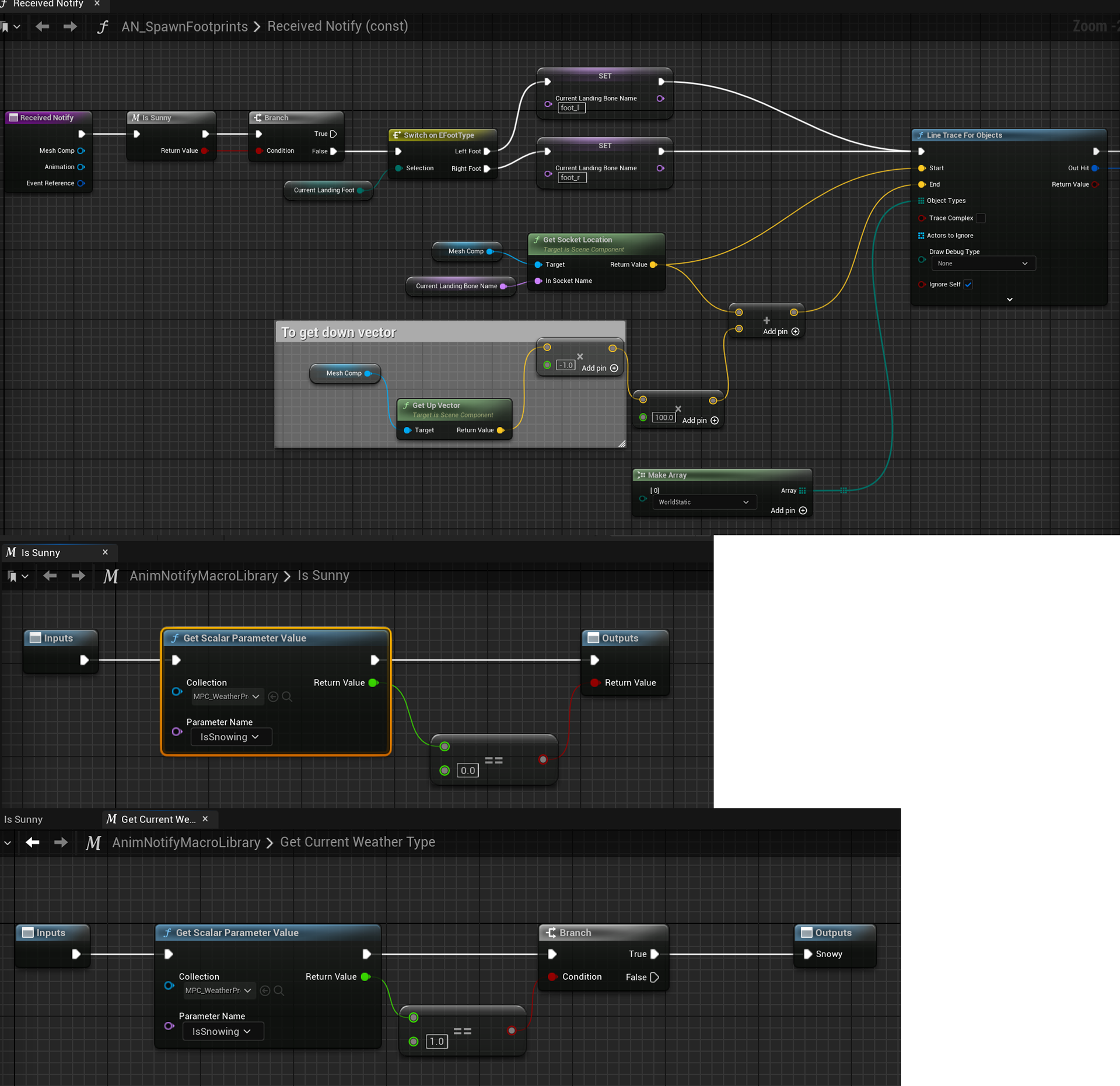
Task: Click back arrow in Weather Type toolbar
Action: 33,843
